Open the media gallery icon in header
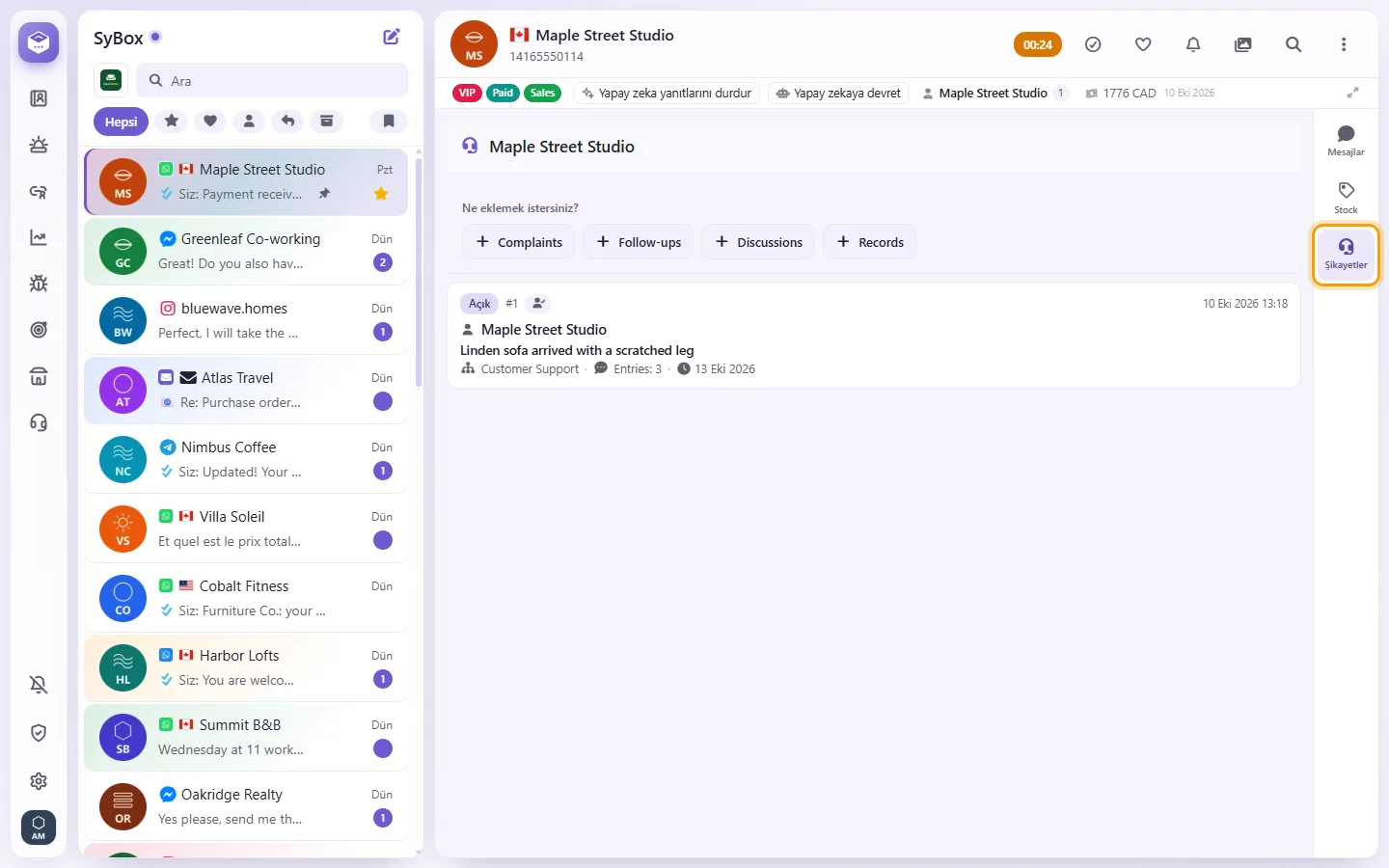 (1243, 44)
